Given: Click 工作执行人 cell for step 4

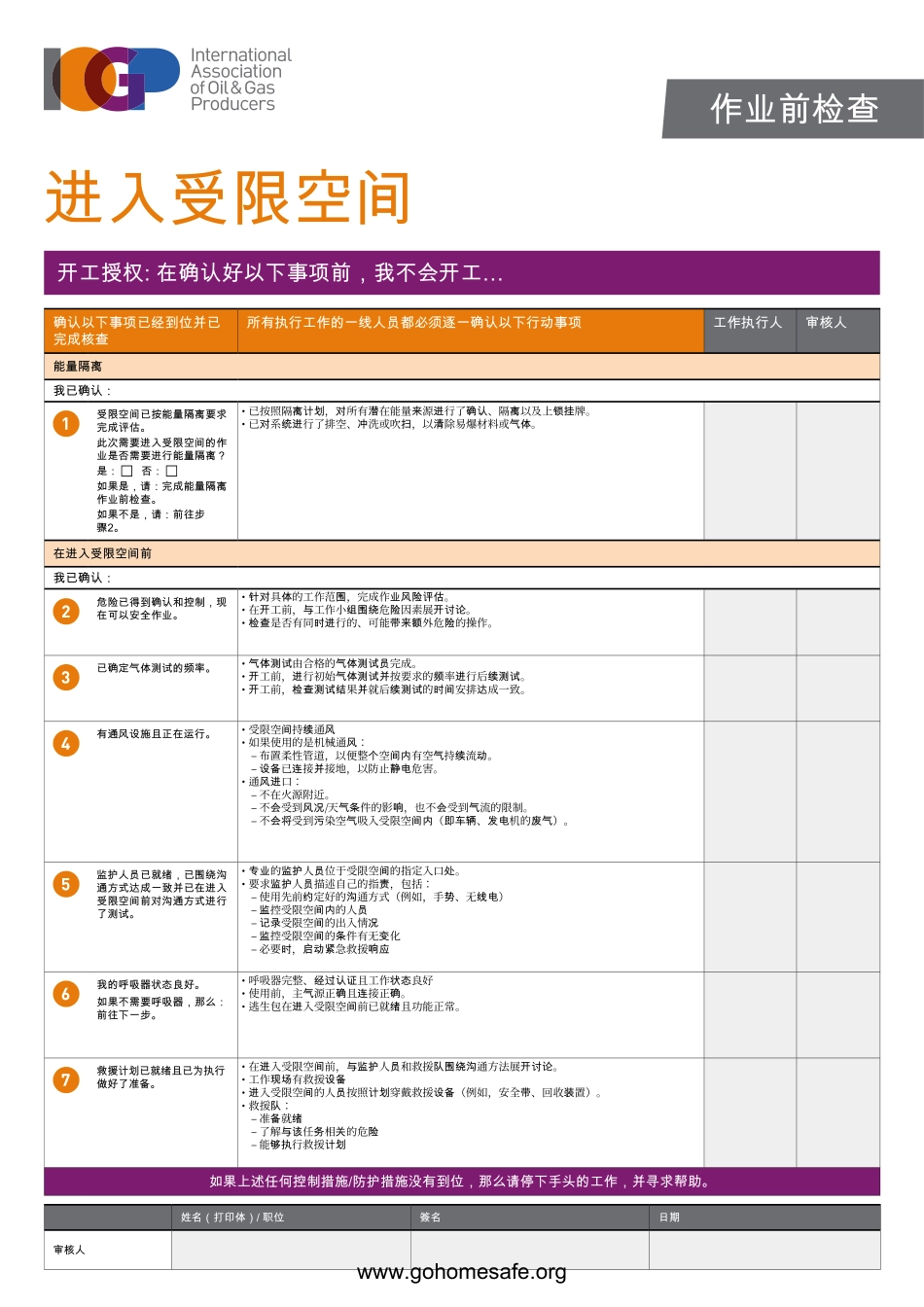Looking at the screenshot, I should 750,792.
